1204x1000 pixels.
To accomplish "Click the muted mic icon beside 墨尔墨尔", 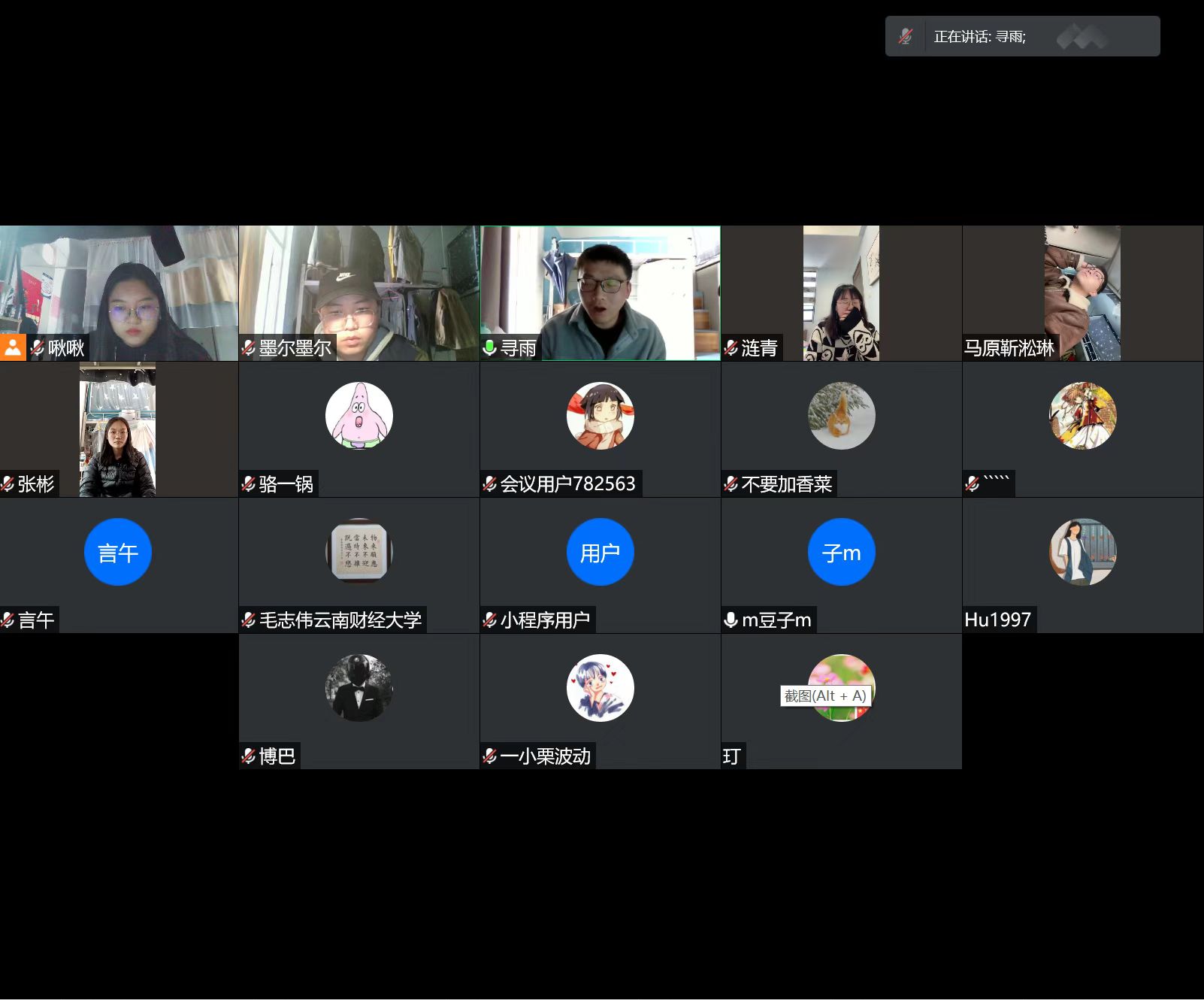I will [x=248, y=347].
